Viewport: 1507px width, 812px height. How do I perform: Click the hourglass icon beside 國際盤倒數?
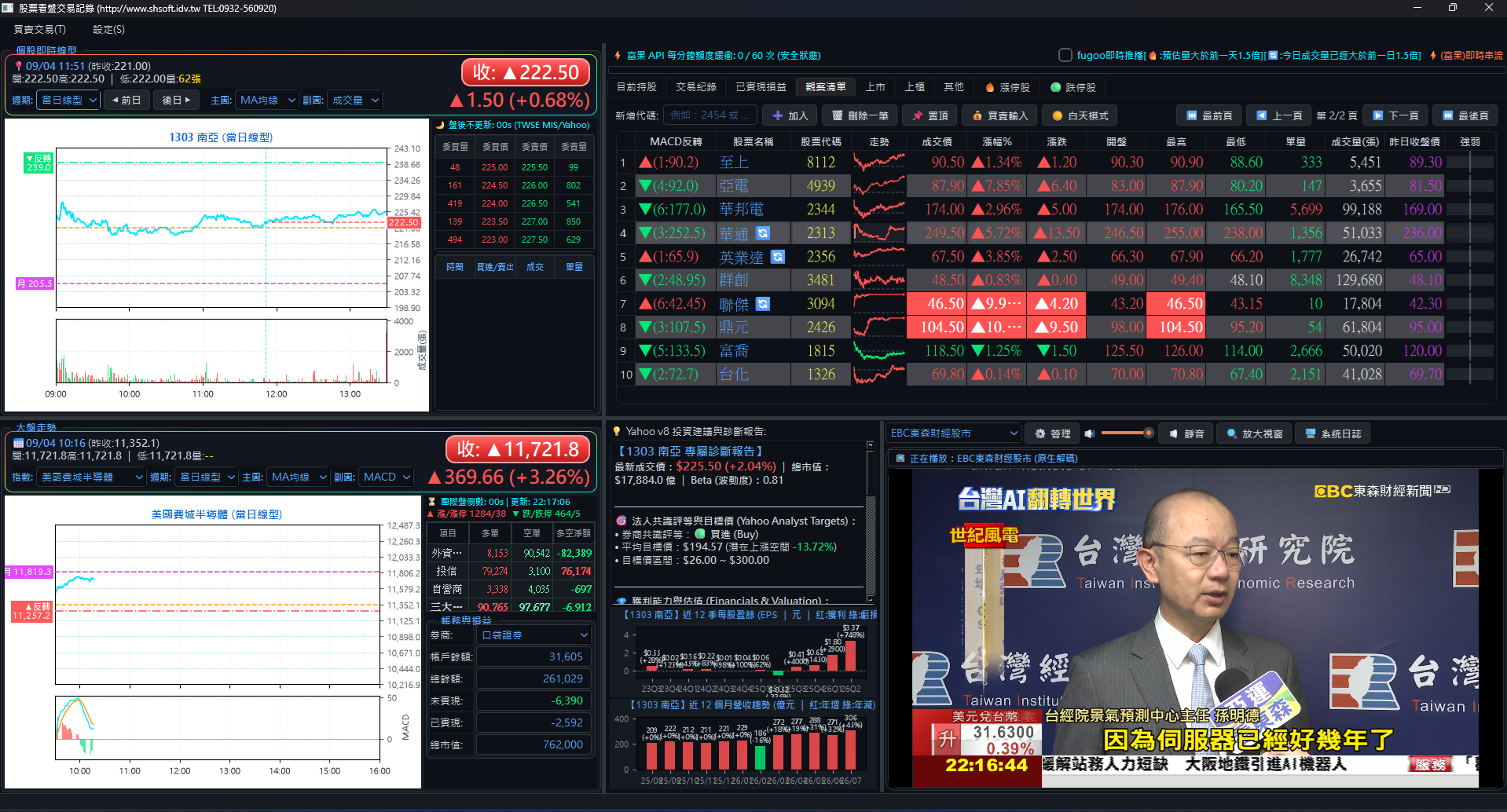431,502
